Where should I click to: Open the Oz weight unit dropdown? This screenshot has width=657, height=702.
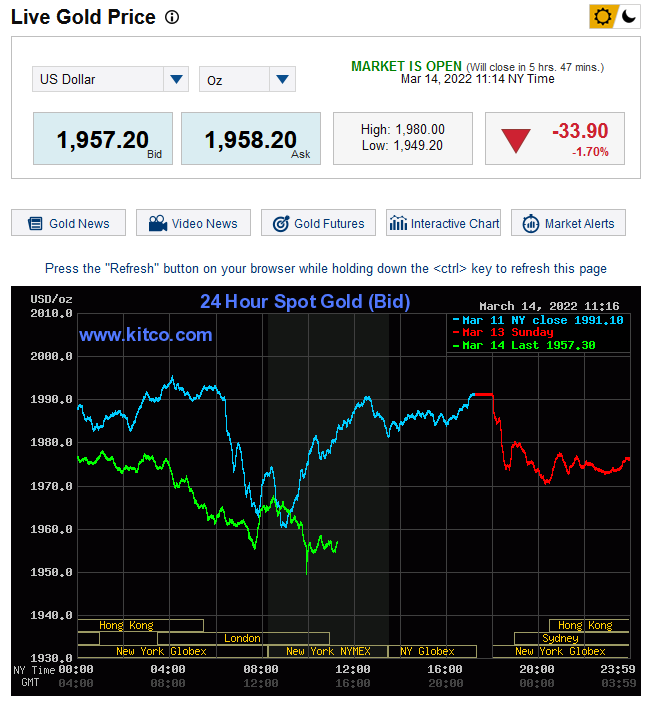point(247,79)
